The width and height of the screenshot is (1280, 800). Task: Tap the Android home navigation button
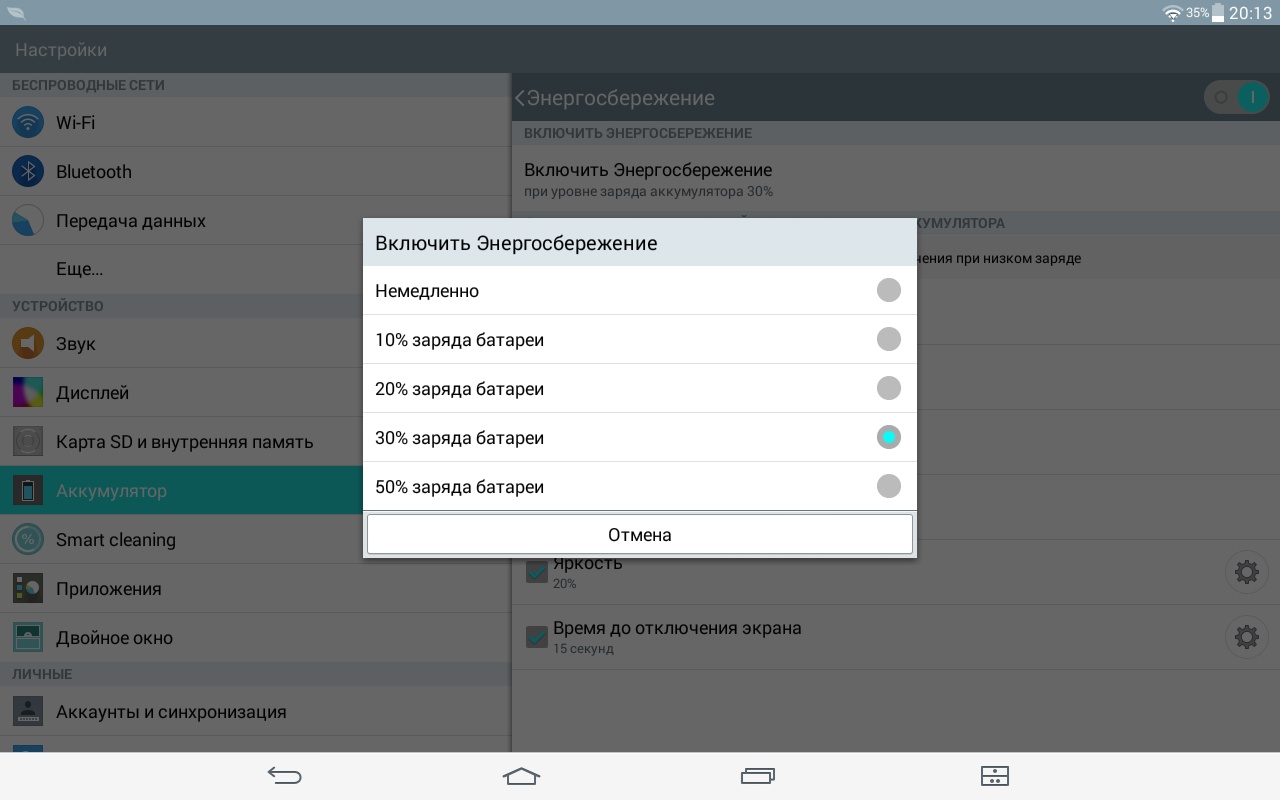pos(521,776)
